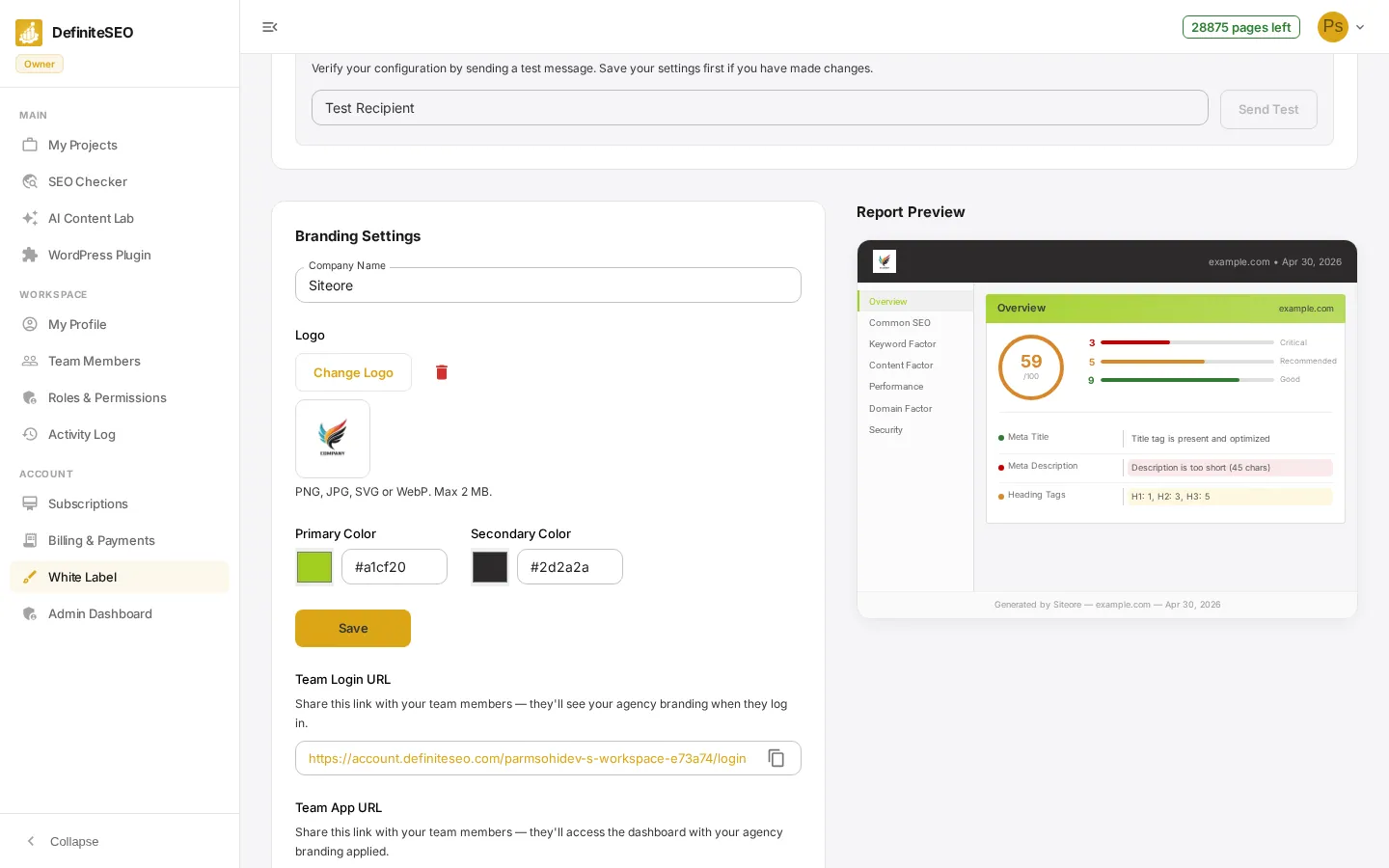The height and width of the screenshot is (868, 1389).
Task: Select White Label menu item
Action: pos(120,577)
